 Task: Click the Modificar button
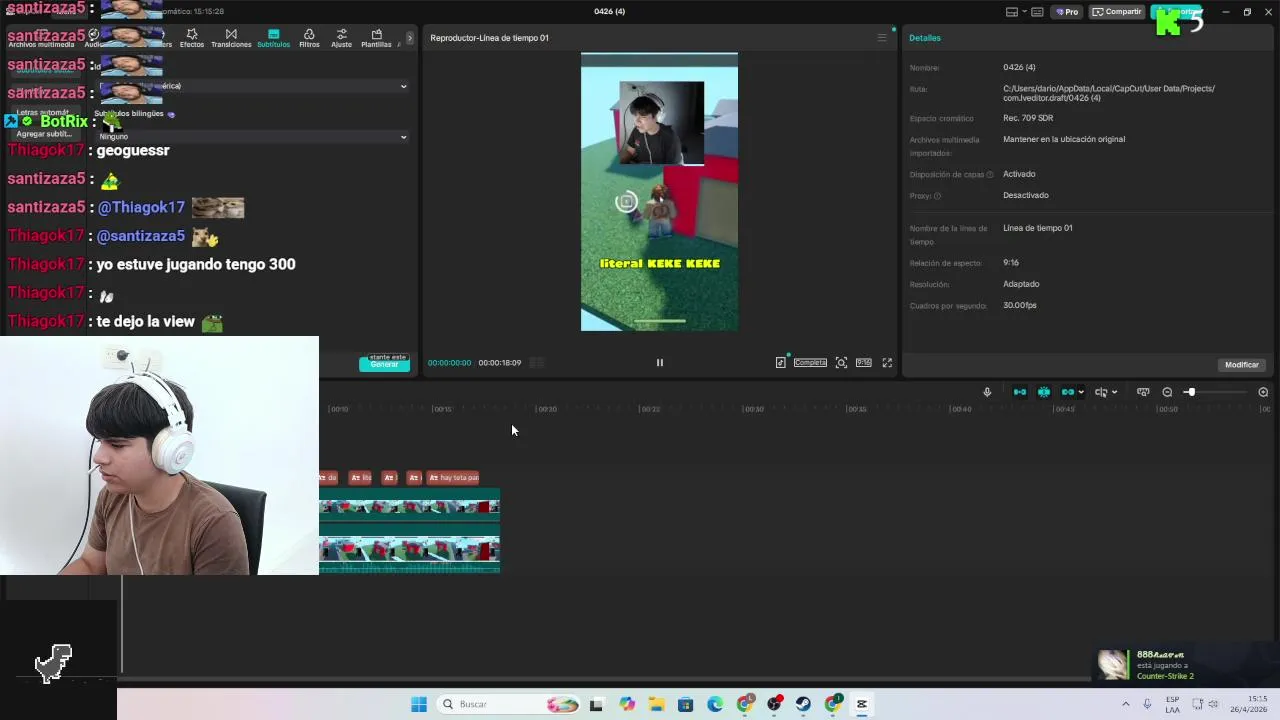click(1242, 365)
